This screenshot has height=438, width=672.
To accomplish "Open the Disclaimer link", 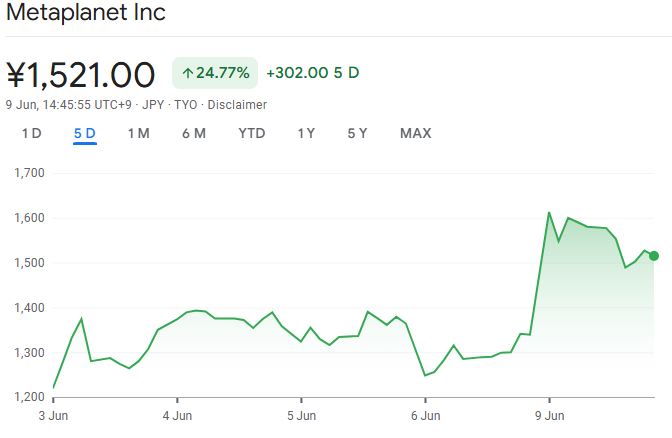I will tap(237, 104).
